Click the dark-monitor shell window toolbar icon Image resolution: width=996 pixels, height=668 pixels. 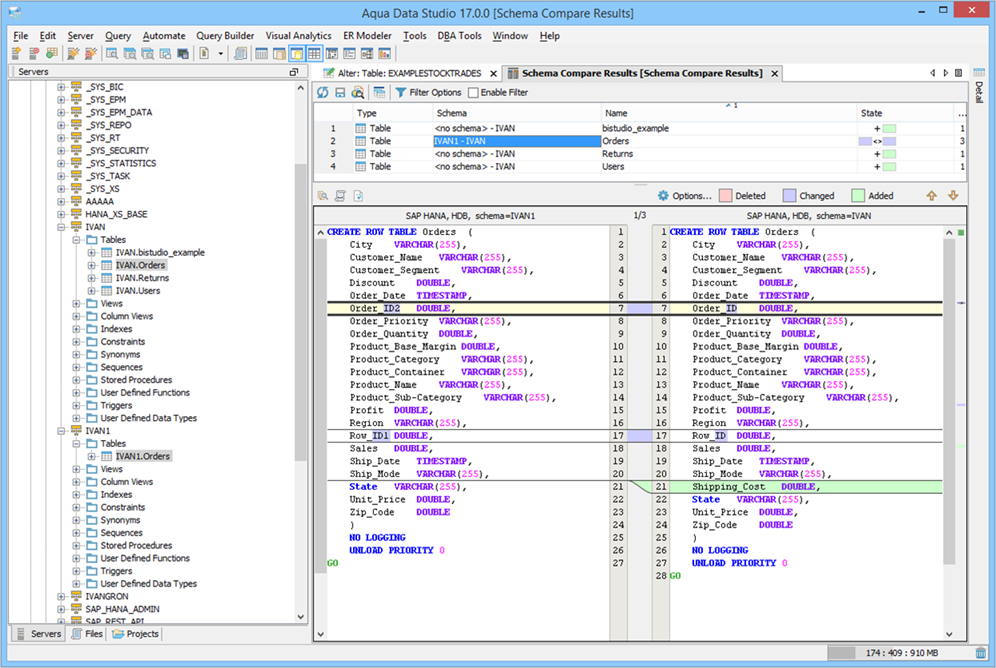tap(183, 54)
